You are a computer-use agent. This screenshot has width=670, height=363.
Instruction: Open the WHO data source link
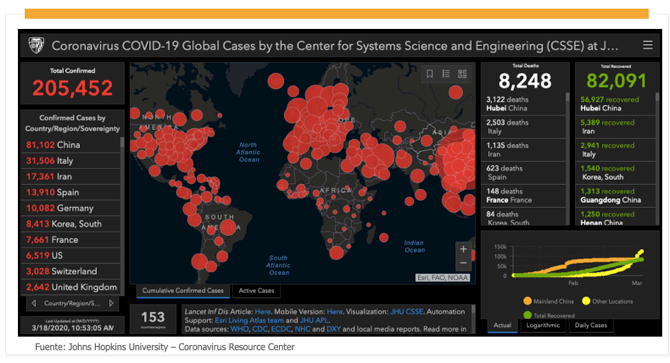pos(239,329)
